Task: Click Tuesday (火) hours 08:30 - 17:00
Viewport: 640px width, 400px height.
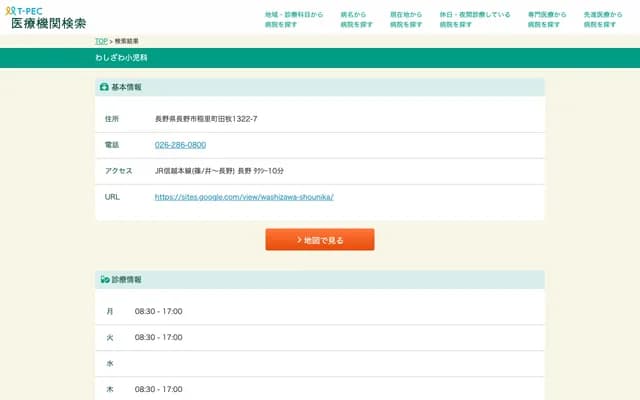Action: [x=159, y=338]
